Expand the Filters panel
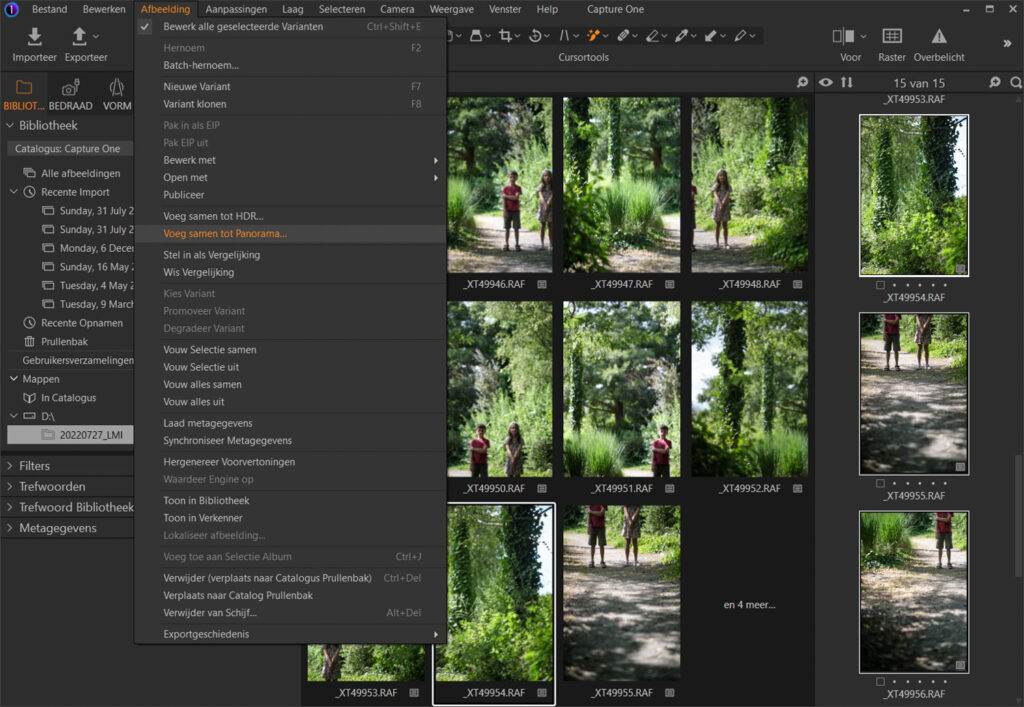 coord(10,466)
